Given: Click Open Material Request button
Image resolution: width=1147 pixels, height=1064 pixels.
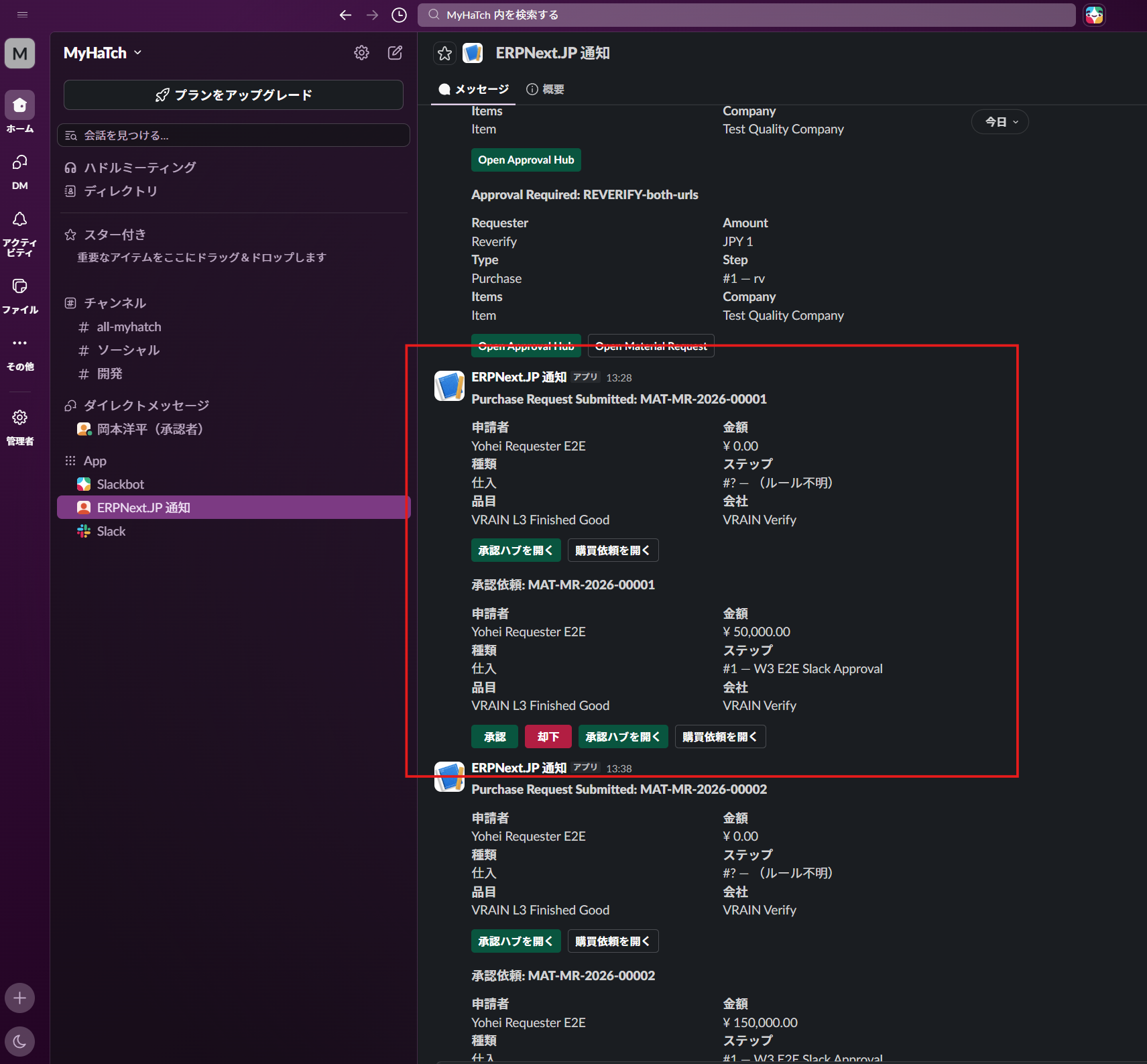Looking at the screenshot, I should tap(651, 346).
